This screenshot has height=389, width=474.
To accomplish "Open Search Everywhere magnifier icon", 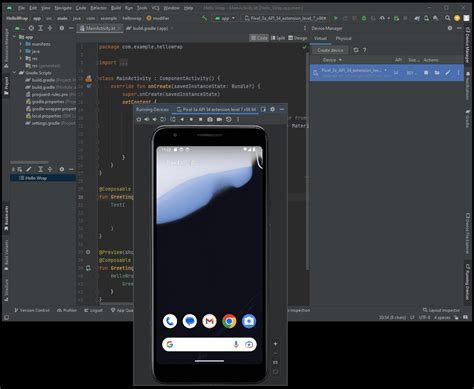I will coord(448,18).
